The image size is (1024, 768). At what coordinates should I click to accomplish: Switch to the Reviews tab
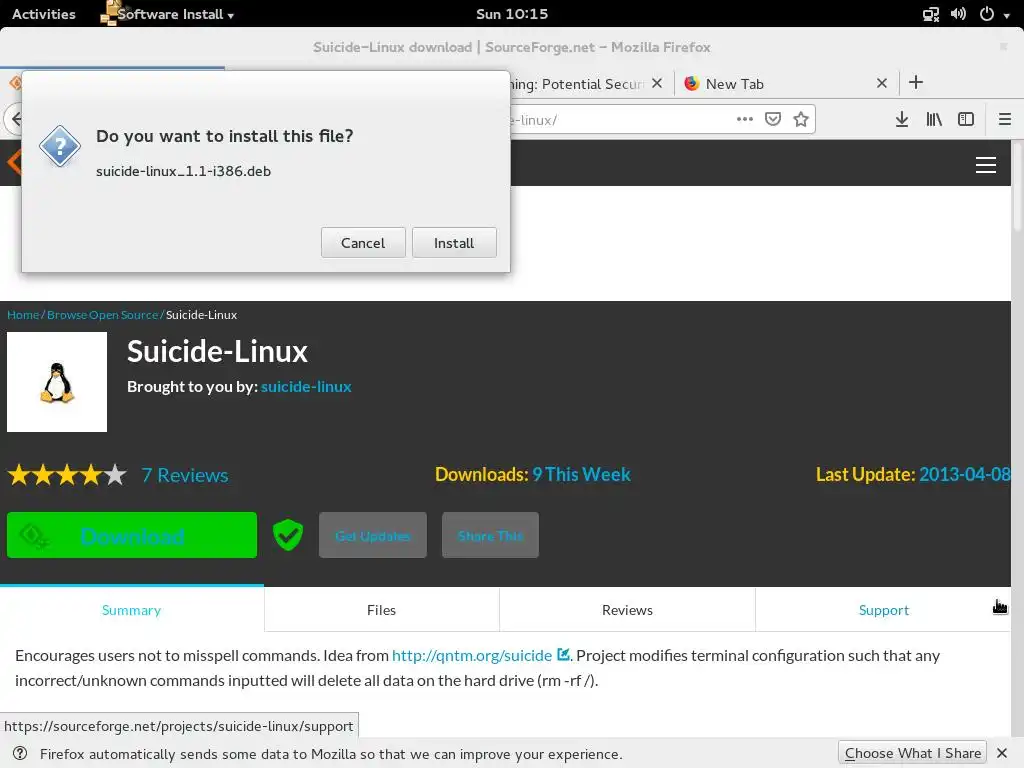click(627, 609)
